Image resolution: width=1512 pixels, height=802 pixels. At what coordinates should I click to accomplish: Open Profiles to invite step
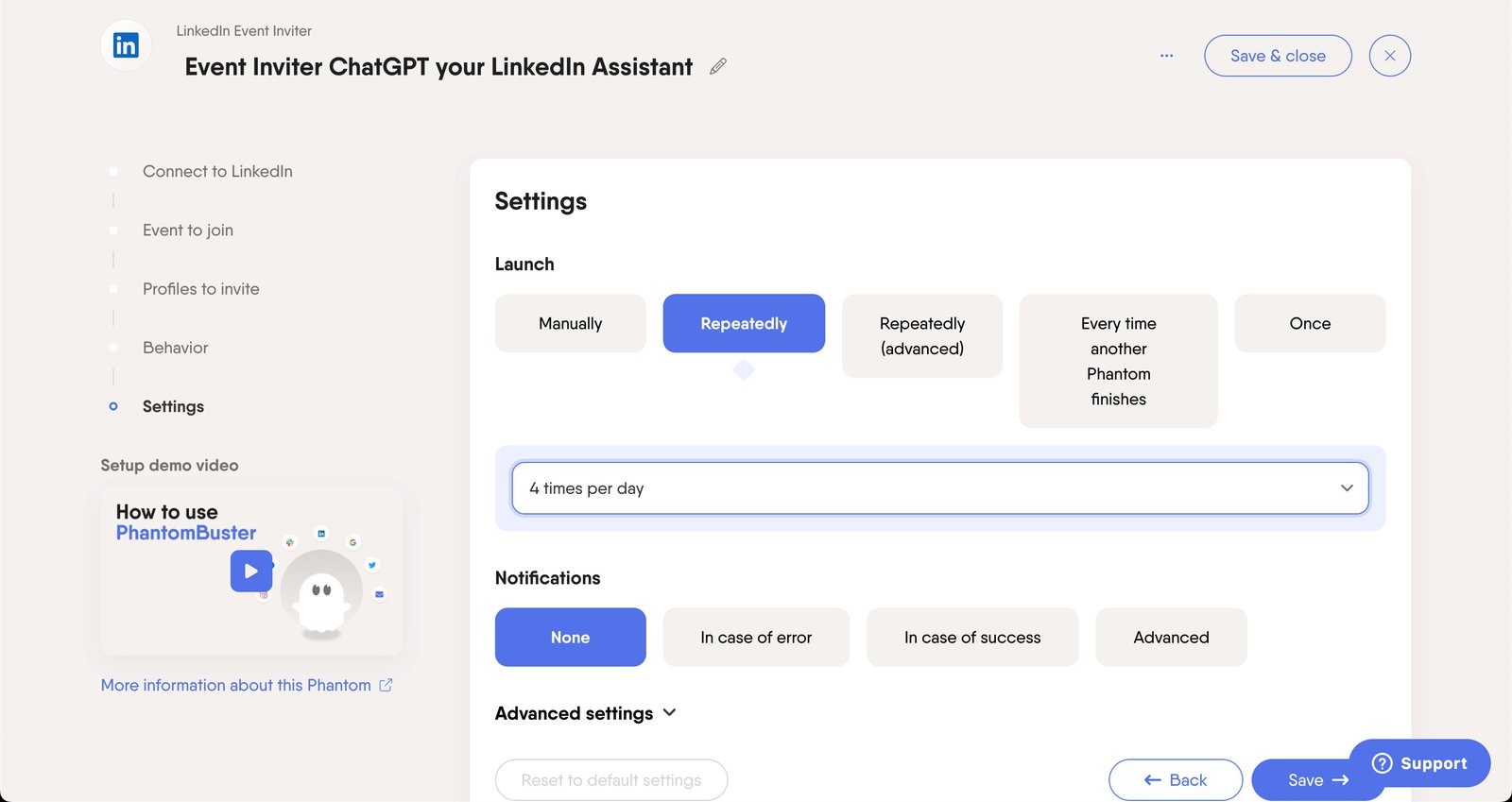pyautogui.click(x=200, y=289)
